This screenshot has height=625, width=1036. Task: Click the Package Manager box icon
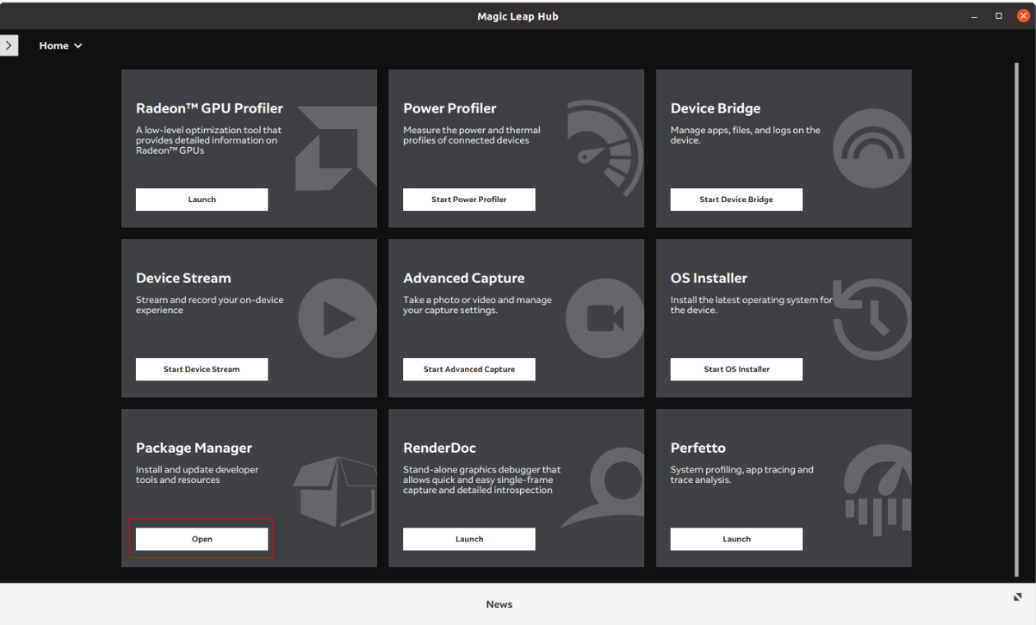334,490
